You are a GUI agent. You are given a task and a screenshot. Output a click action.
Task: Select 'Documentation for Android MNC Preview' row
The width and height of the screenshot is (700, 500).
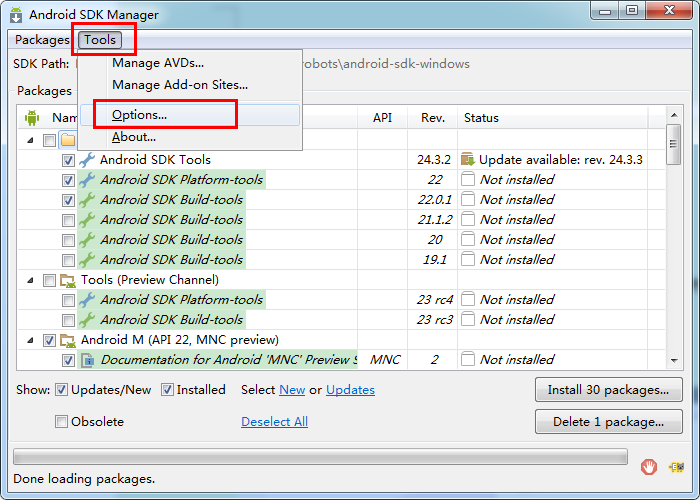[x=229, y=360]
